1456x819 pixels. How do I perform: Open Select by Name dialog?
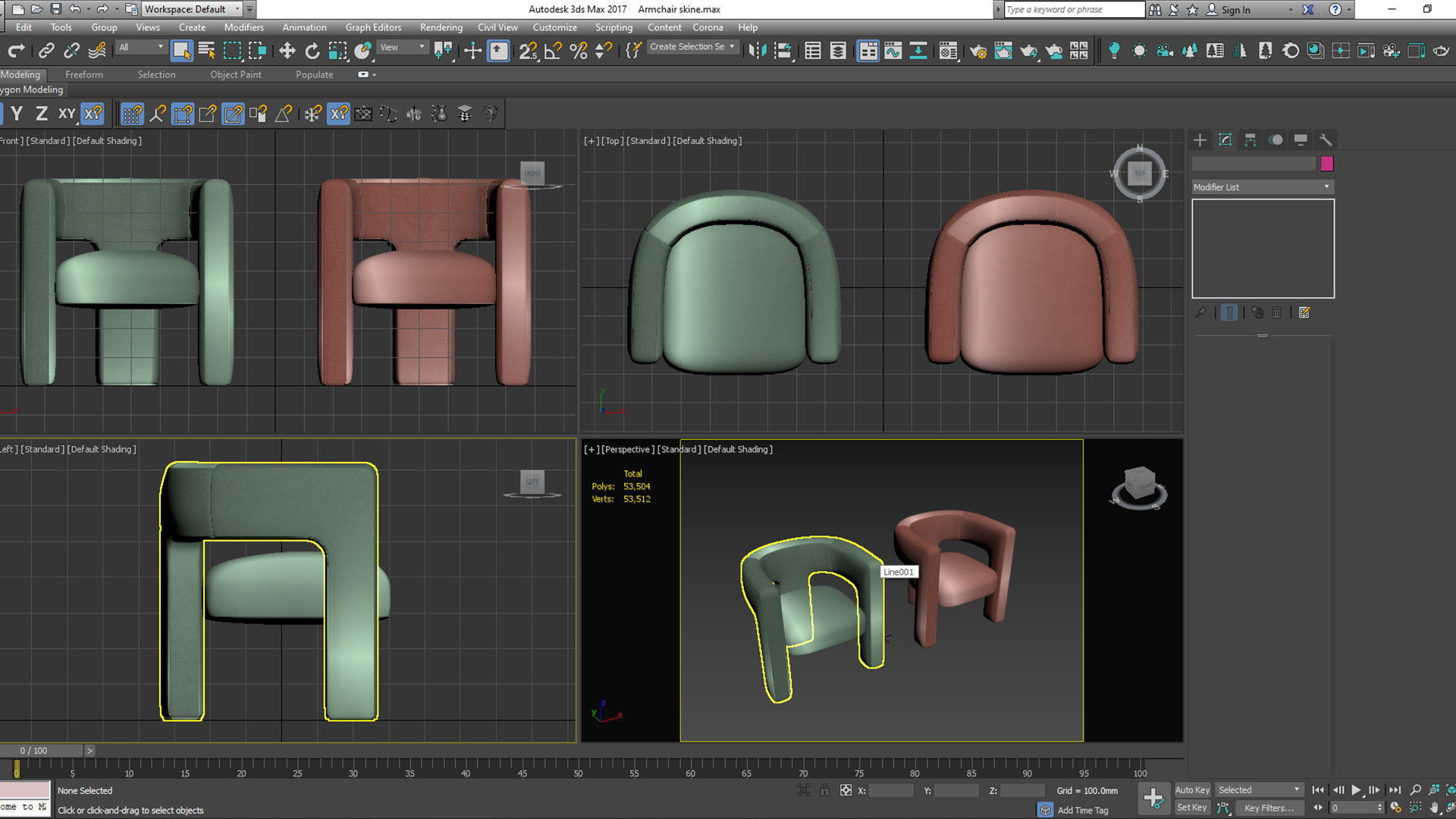pos(206,51)
